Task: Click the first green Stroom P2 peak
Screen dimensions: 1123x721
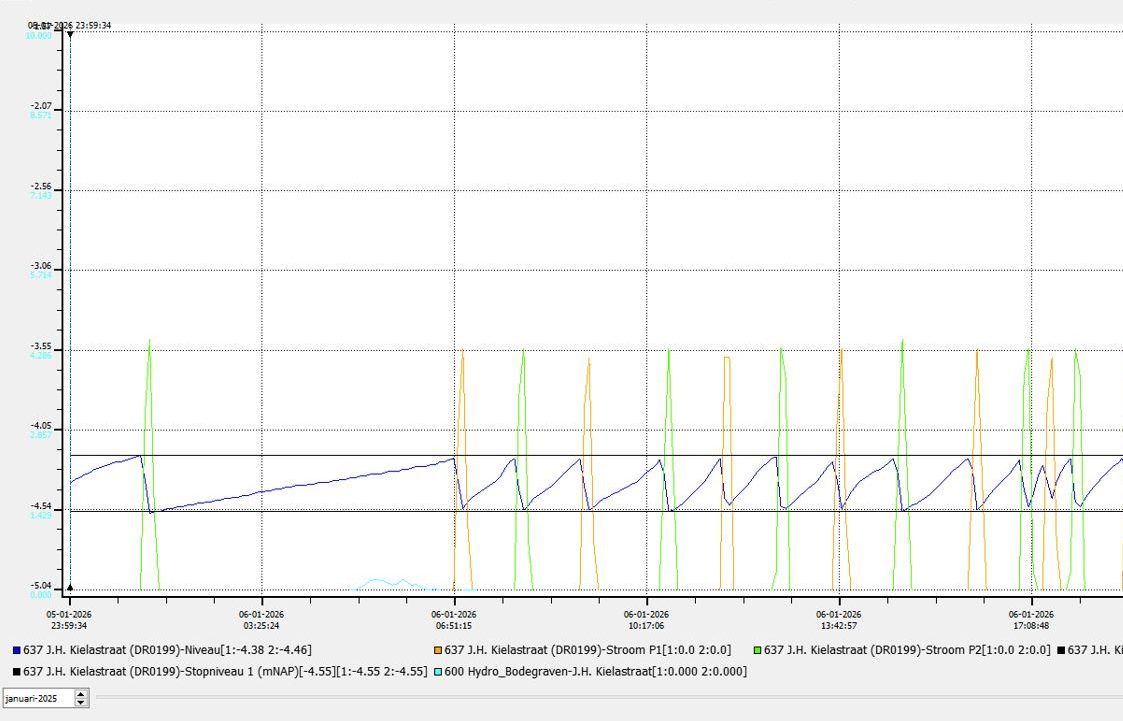Action: click(149, 342)
